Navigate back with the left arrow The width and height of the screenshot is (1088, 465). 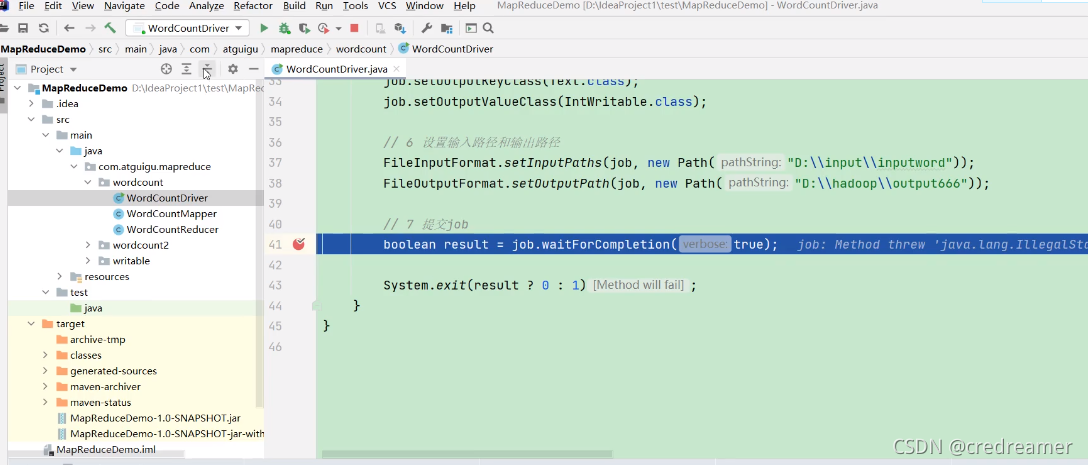pyautogui.click(x=69, y=28)
